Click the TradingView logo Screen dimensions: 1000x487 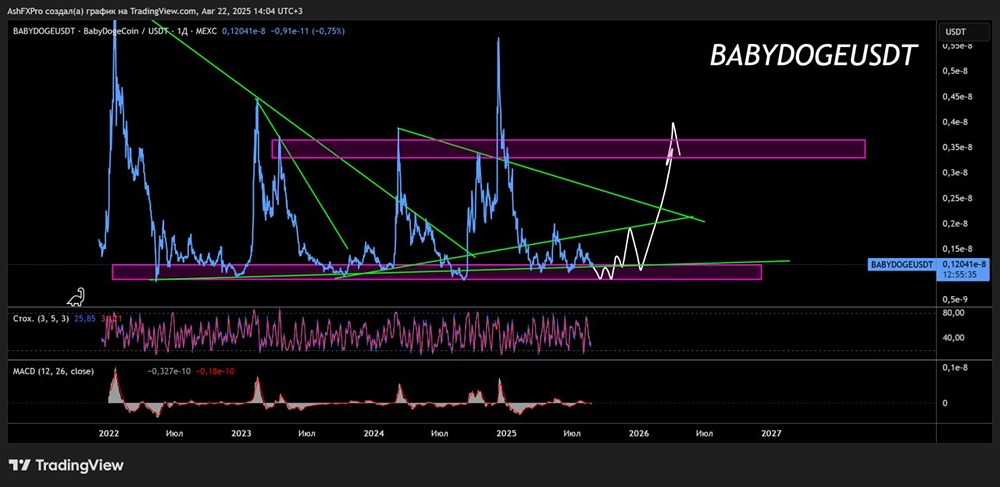click(x=66, y=465)
